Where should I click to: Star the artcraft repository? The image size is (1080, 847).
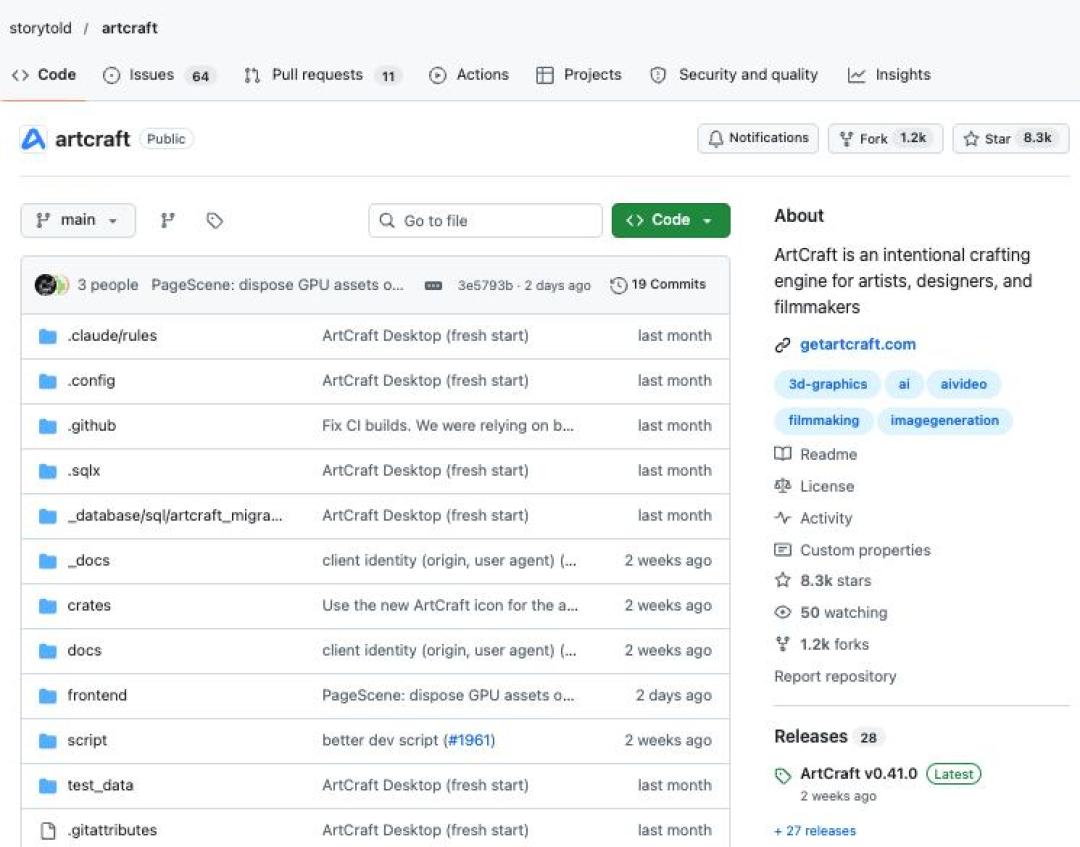click(x=1010, y=138)
